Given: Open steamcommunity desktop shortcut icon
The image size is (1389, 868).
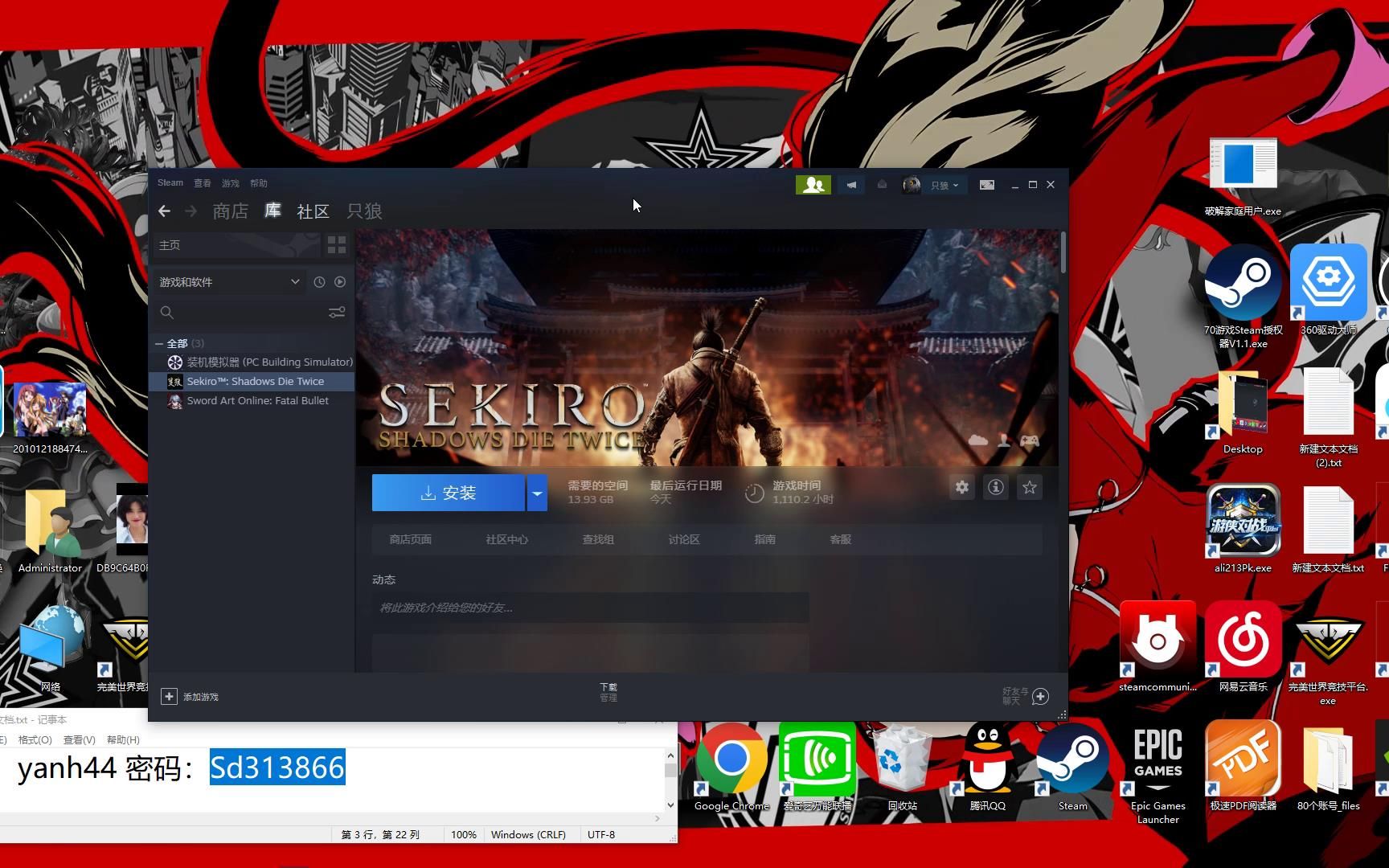Looking at the screenshot, I should (1157, 647).
